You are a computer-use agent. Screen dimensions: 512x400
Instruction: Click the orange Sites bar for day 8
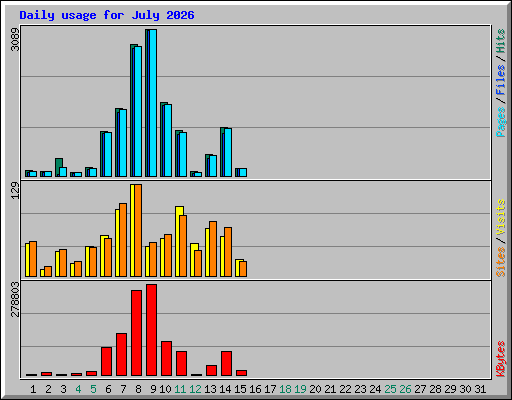(138, 230)
